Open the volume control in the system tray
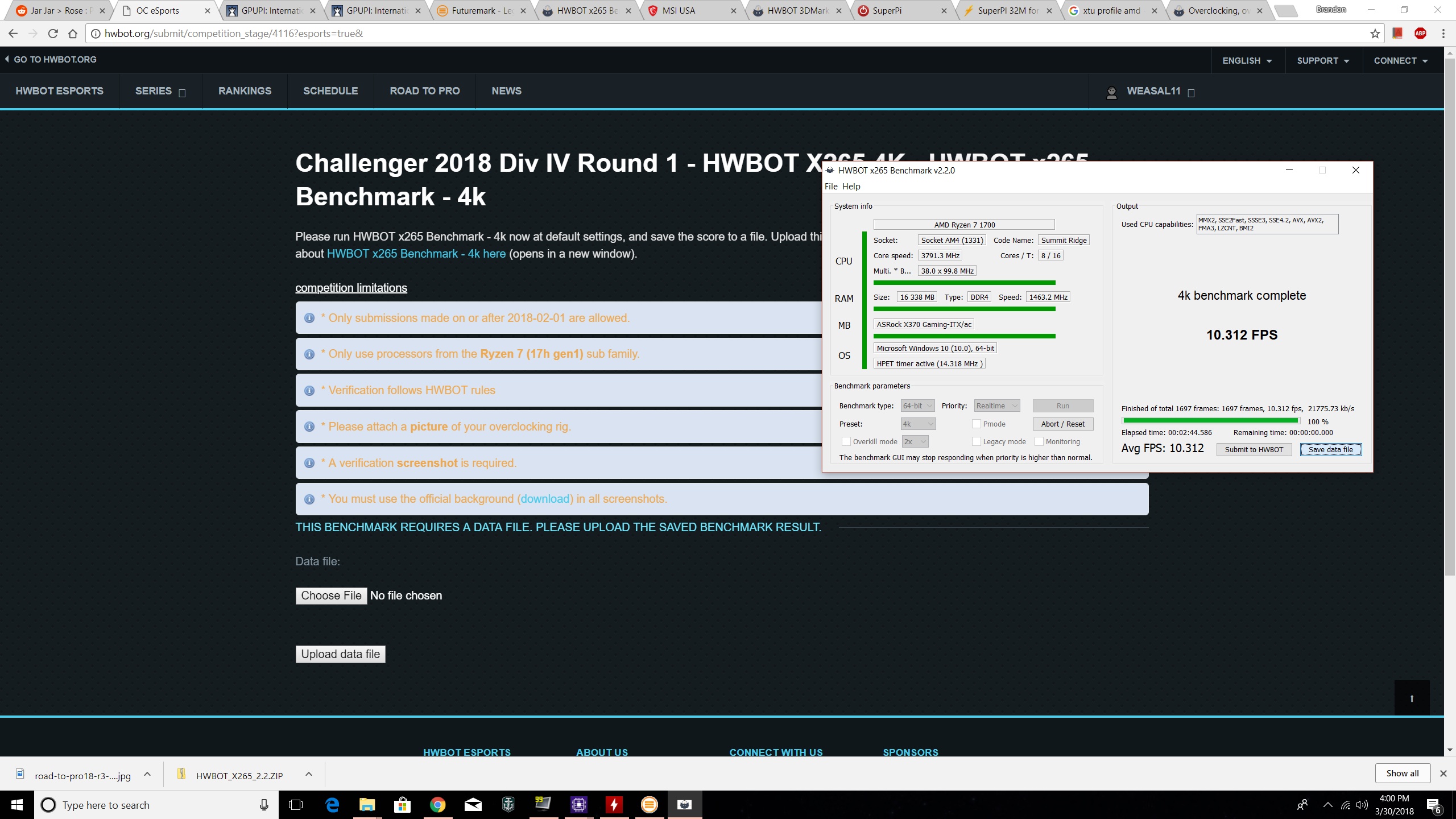 click(x=1362, y=805)
